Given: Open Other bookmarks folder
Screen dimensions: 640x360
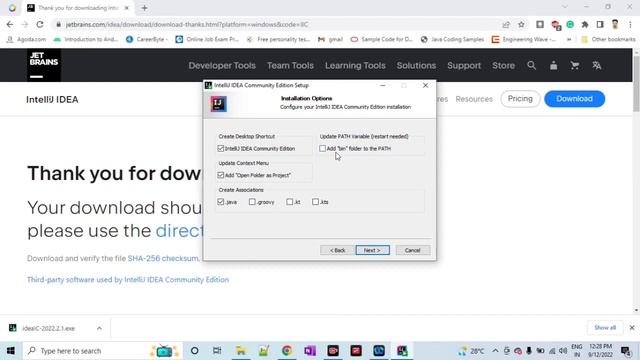Looking at the screenshot, I should click(609, 40).
